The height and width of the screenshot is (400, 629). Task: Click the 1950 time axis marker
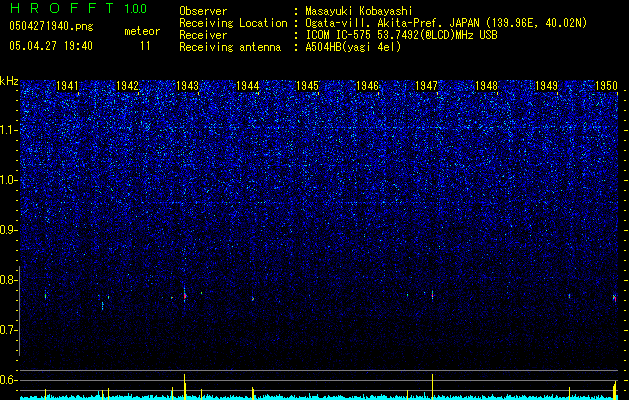606,85
